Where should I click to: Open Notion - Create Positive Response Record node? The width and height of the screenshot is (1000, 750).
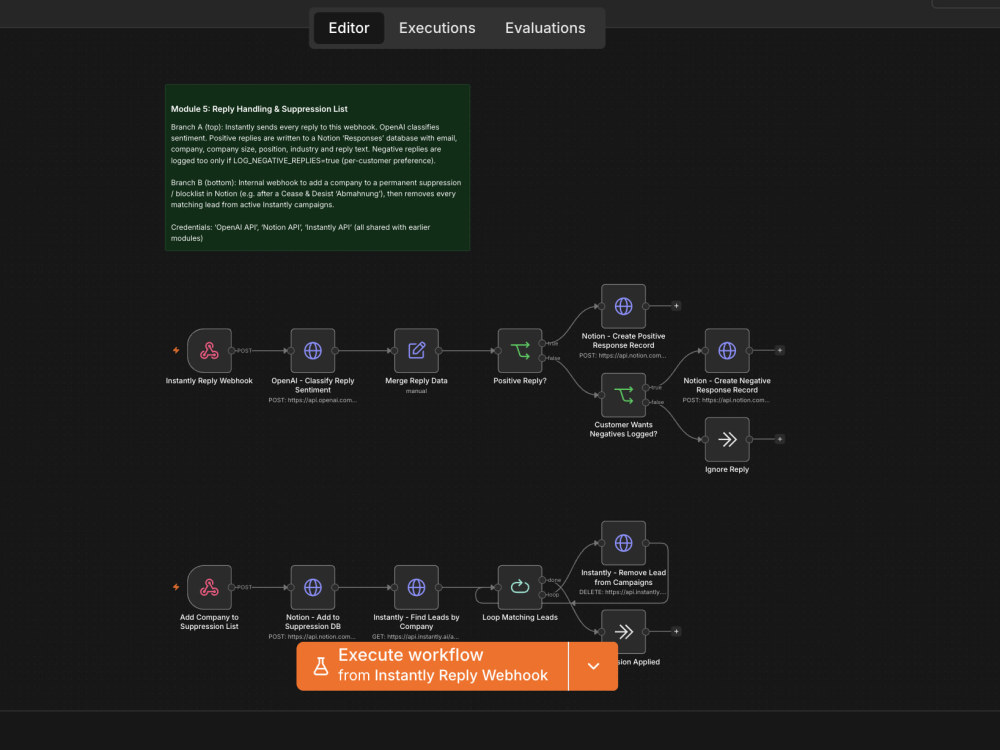tap(623, 306)
